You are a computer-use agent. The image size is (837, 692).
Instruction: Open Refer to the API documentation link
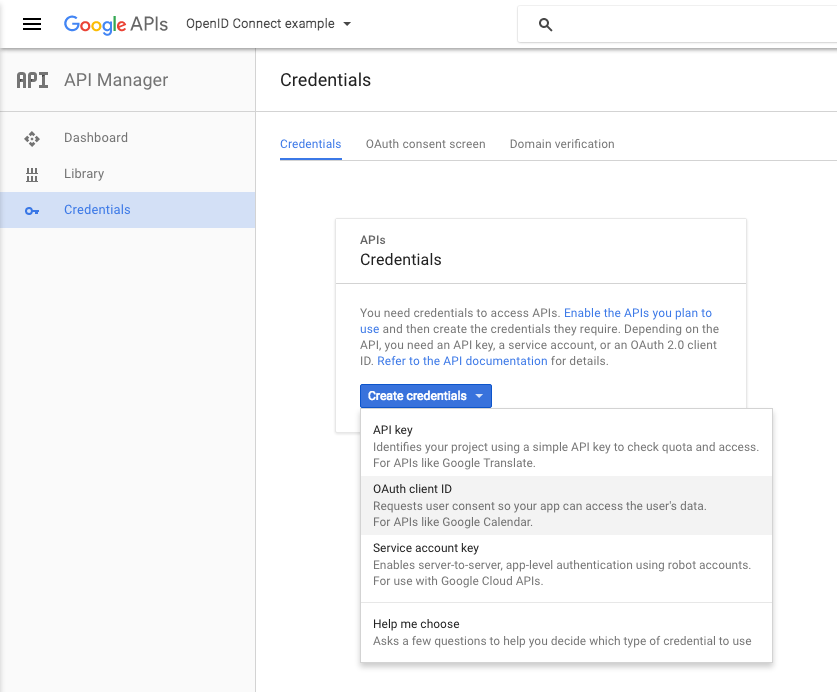tap(462, 361)
